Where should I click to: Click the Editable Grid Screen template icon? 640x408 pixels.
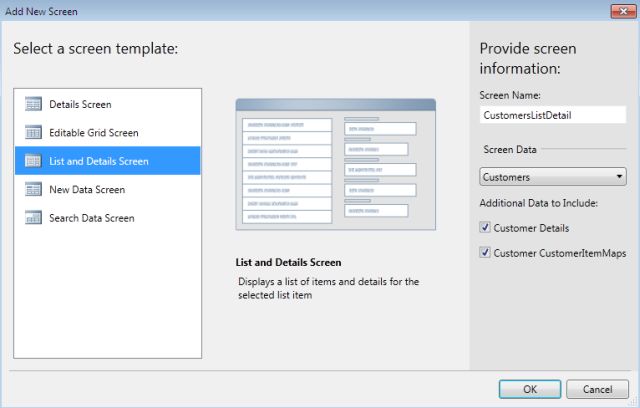pos(33,132)
